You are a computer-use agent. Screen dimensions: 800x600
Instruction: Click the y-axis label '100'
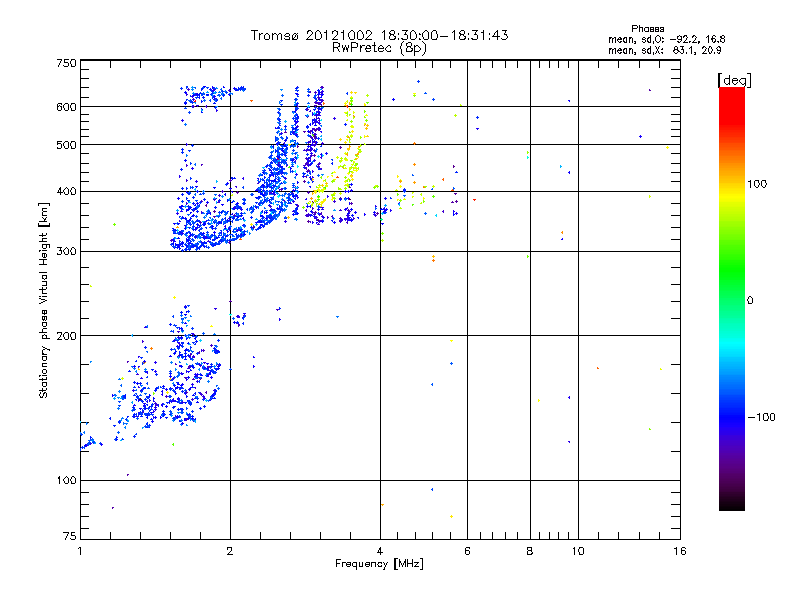[66, 481]
